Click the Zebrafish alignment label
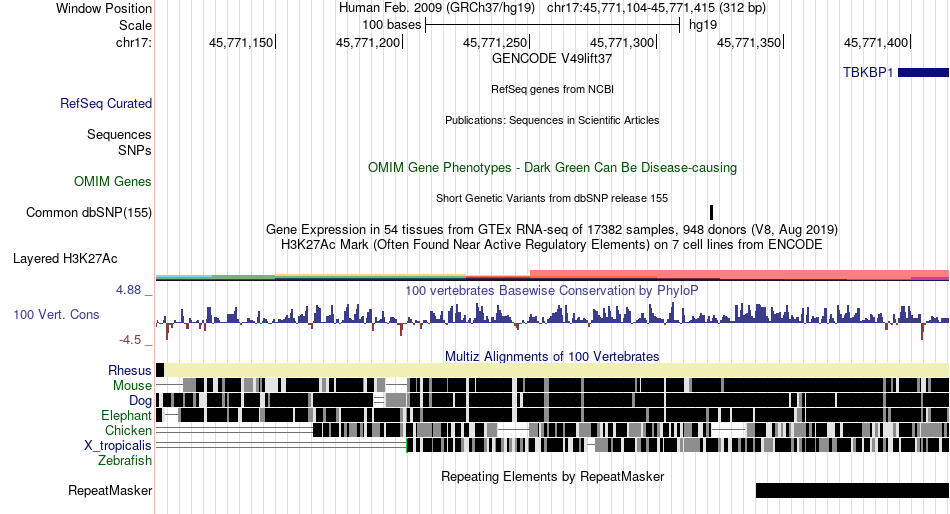Viewport: 950px width, 514px height. coord(125,461)
